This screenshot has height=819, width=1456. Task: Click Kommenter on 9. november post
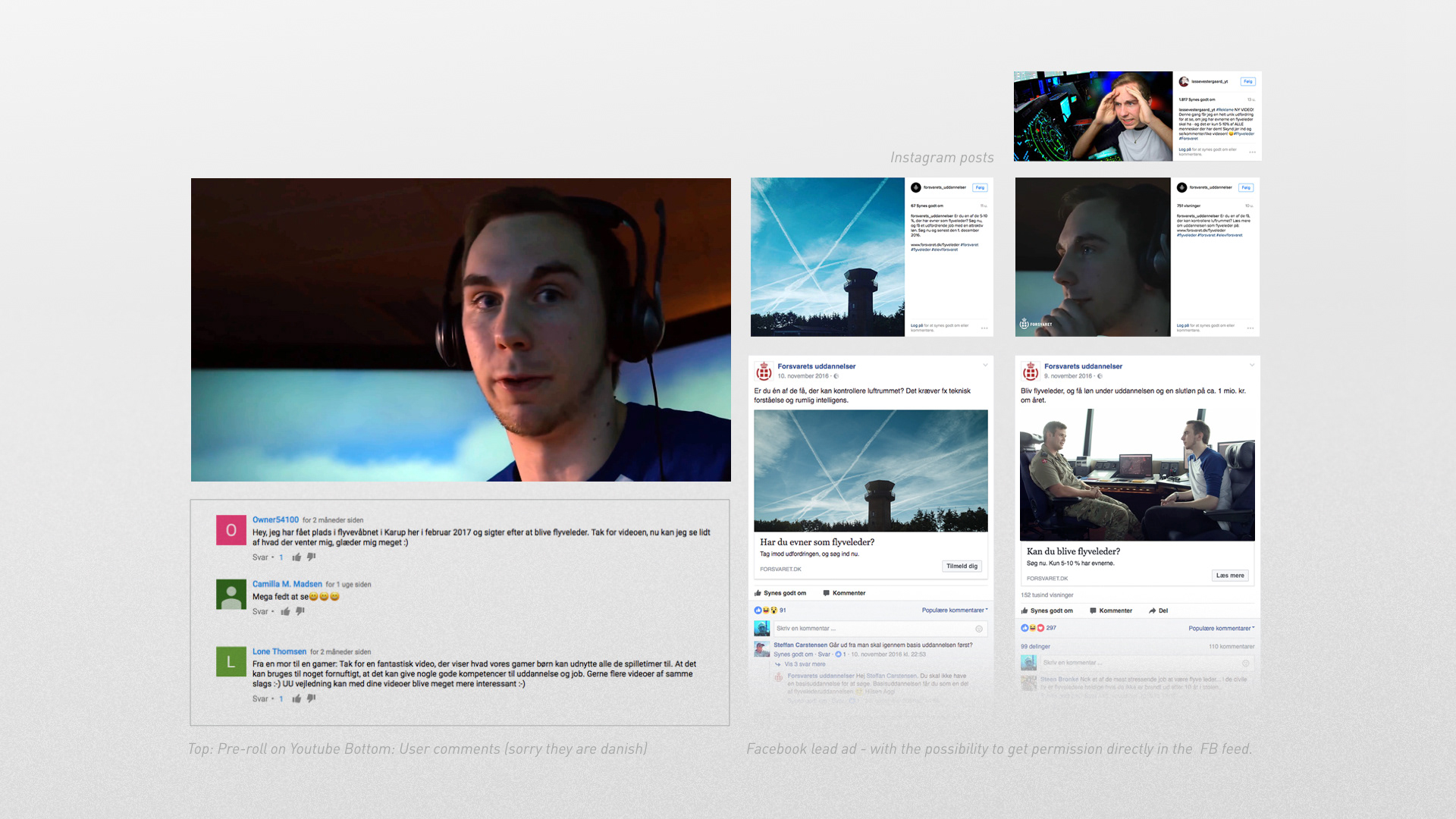click(x=1110, y=610)
